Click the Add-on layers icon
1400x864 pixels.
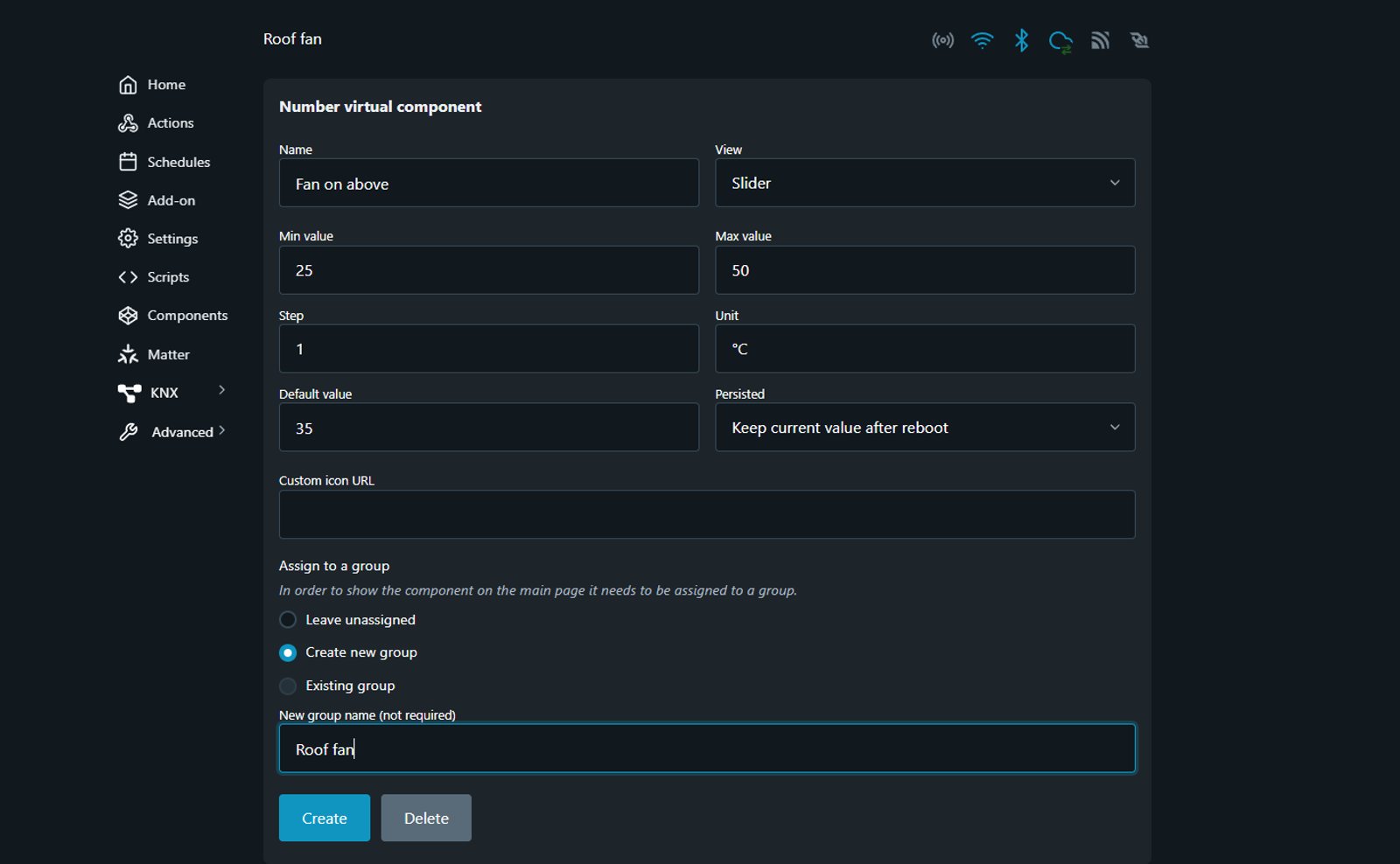tap(128, 200)
